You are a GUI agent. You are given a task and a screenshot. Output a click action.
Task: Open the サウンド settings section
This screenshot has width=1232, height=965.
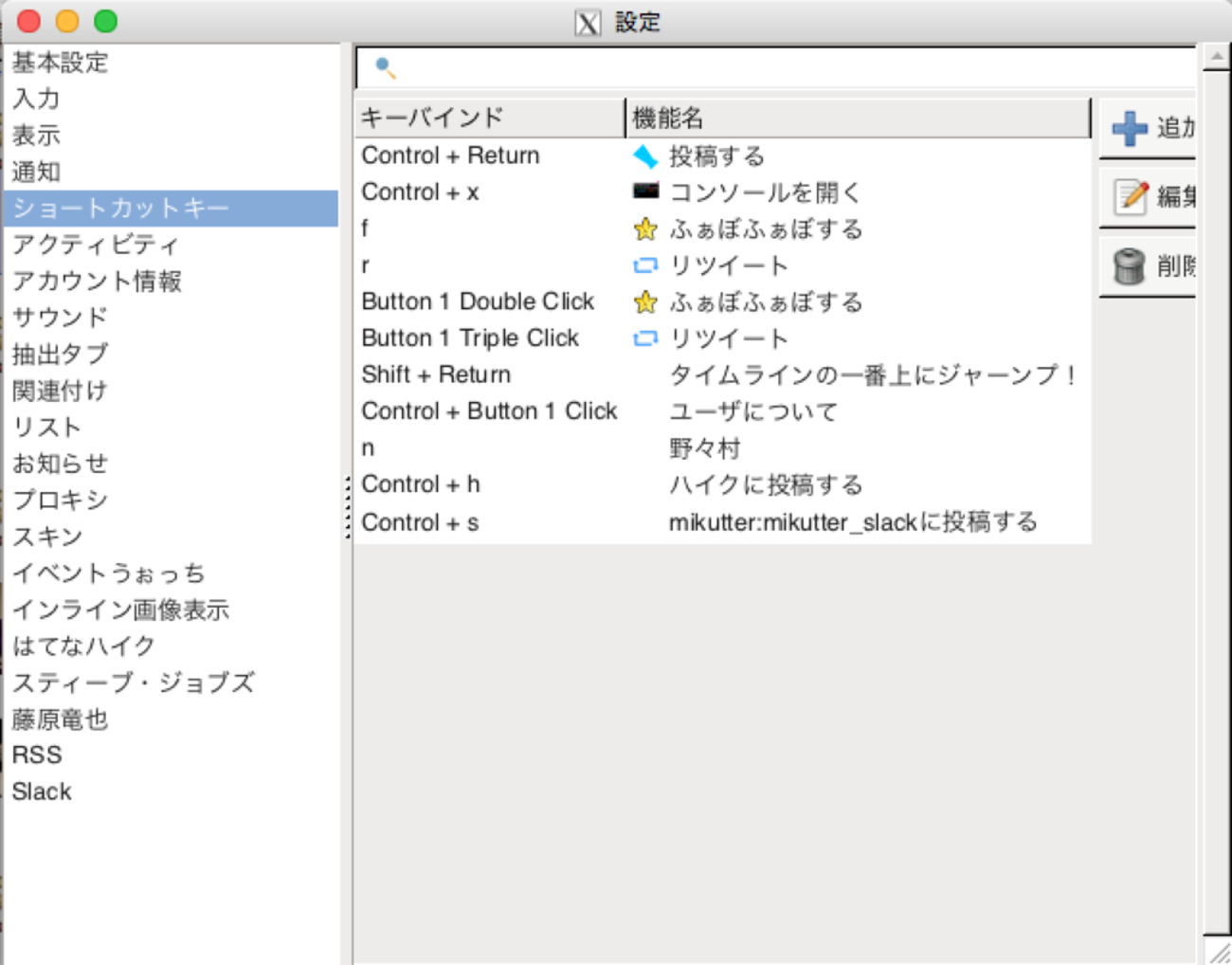171,318
